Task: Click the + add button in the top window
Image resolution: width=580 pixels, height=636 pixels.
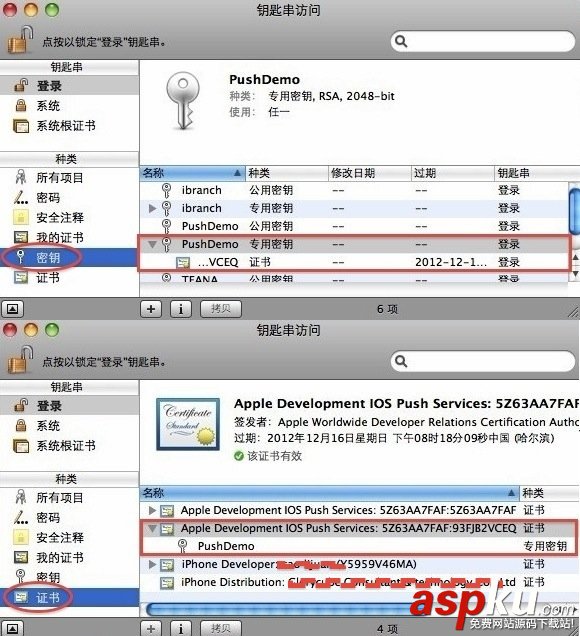Action: 151,309
